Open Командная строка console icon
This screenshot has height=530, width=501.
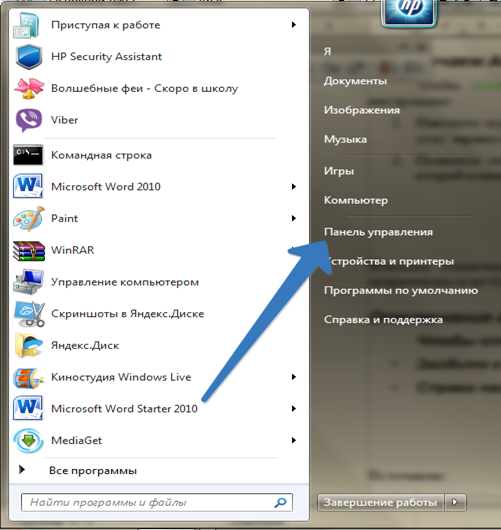point(28,155)
